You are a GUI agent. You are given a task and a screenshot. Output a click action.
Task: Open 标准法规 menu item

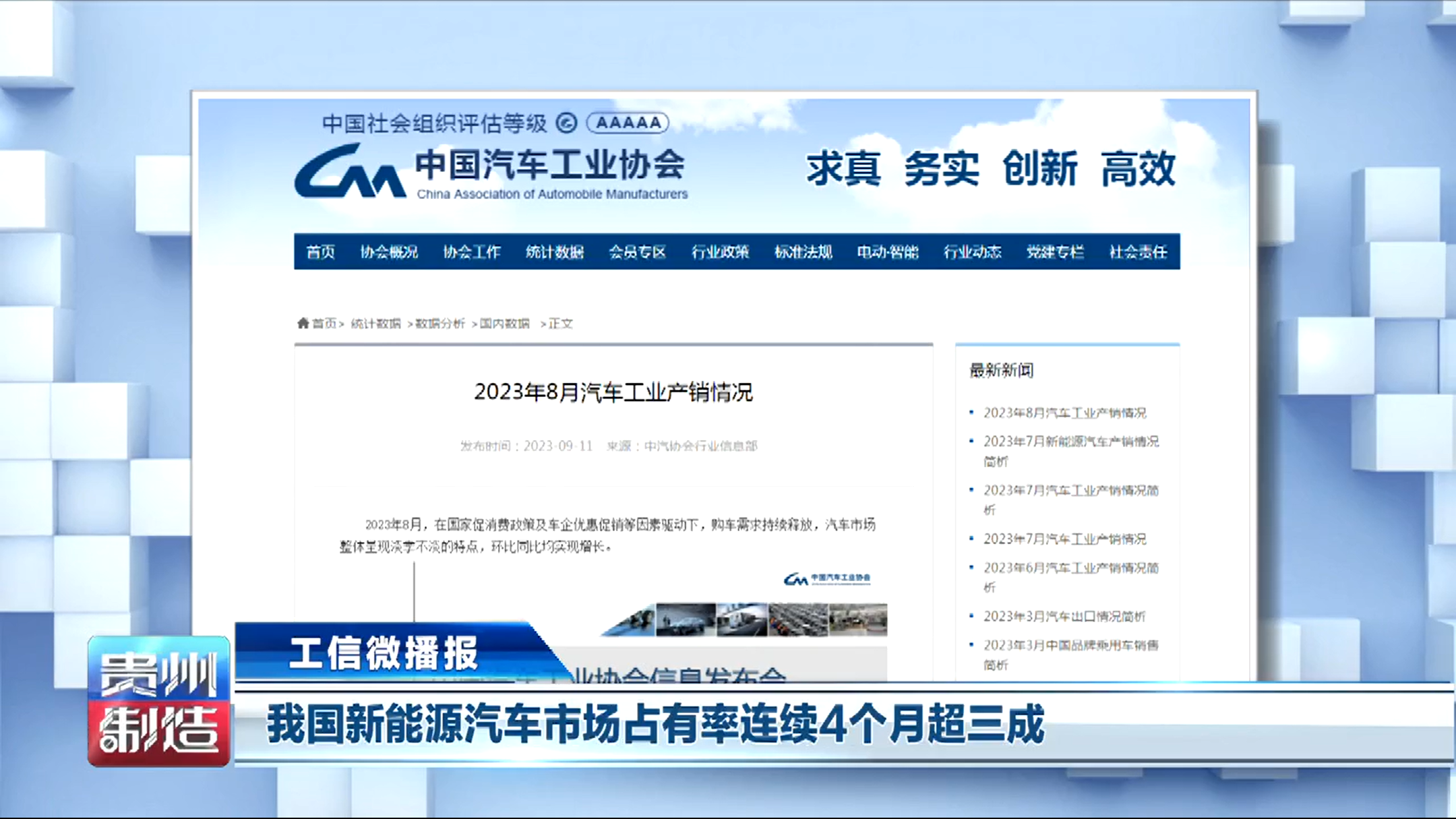(803, 252)
